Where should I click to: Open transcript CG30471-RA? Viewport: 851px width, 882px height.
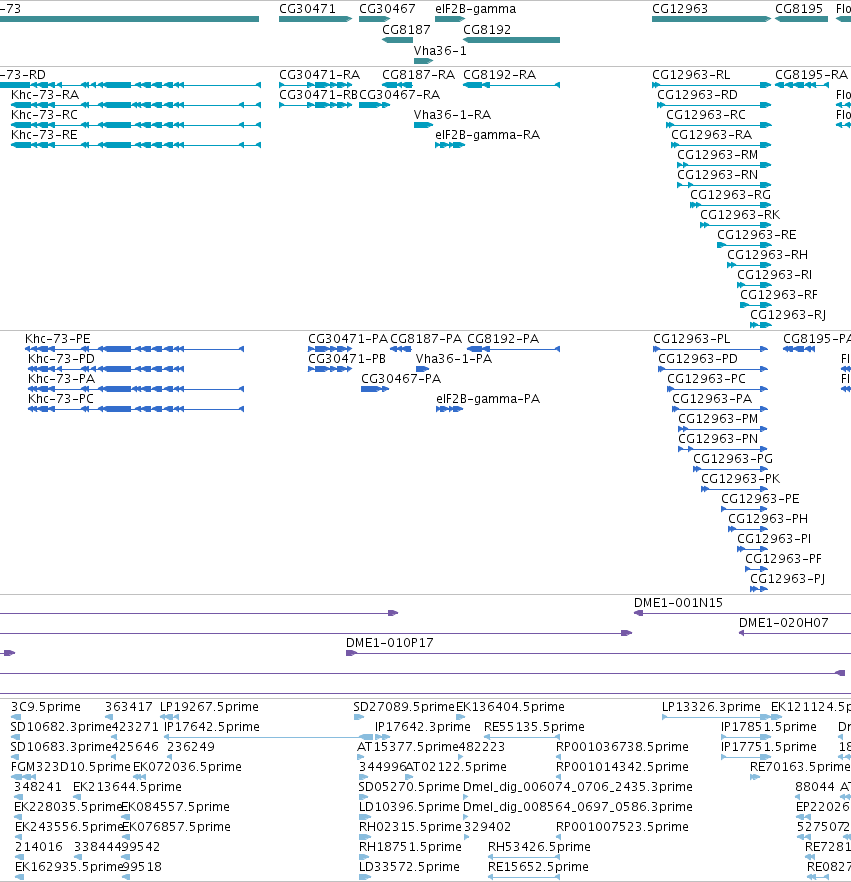319,75
